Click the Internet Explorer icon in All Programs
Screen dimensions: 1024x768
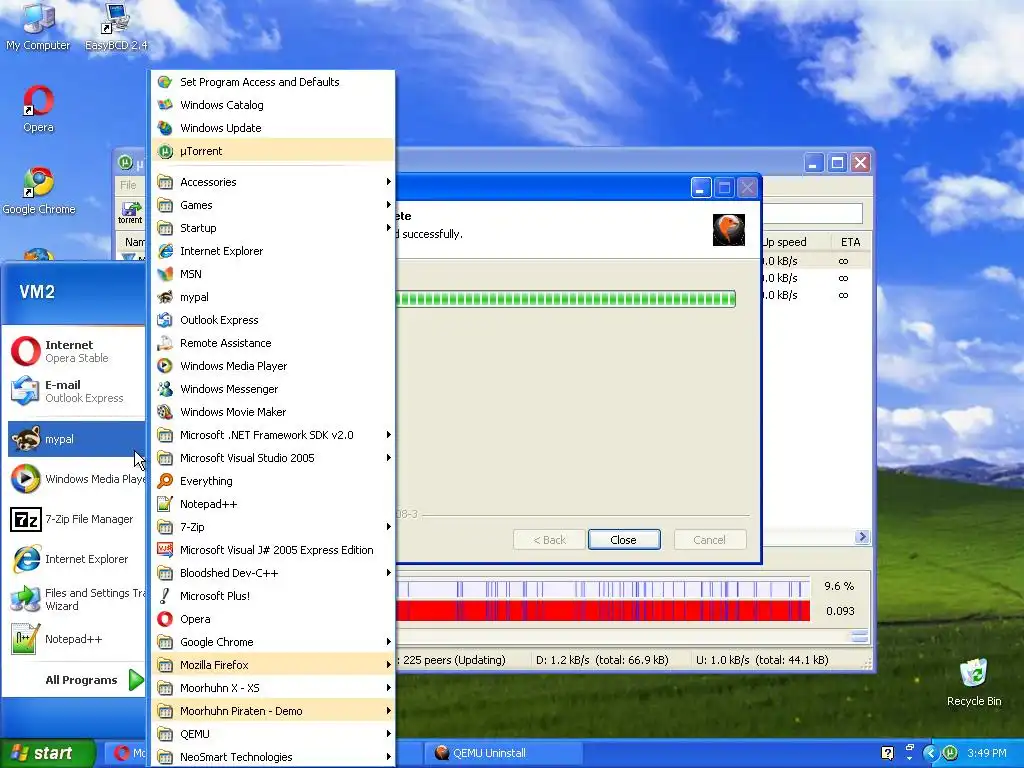165,251
